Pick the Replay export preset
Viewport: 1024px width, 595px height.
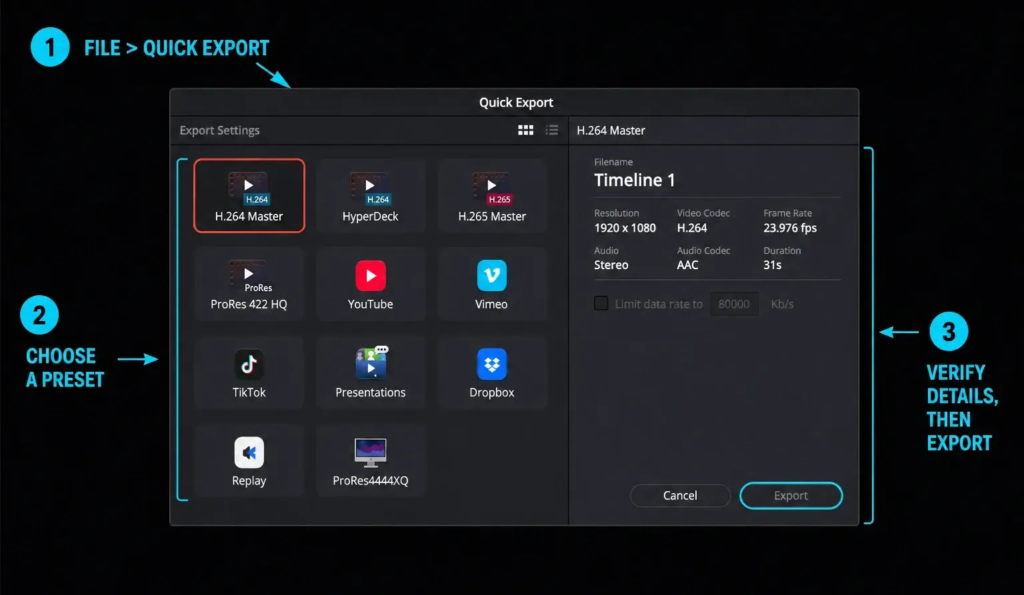click(x=249, y=460)
